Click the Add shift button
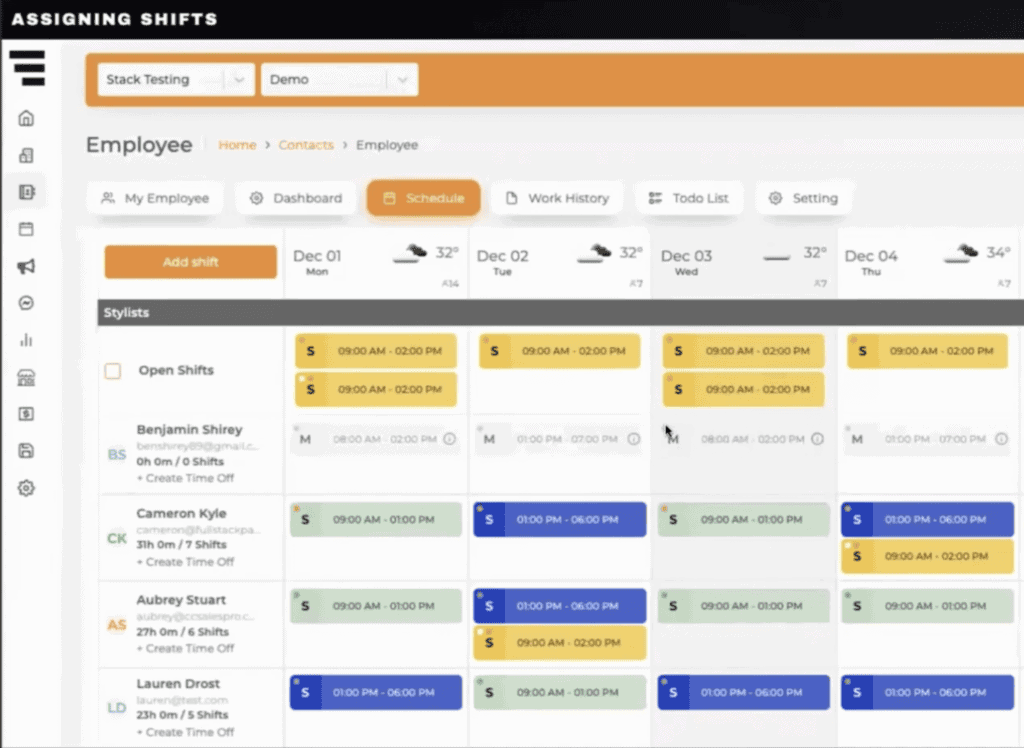 point(190,262)
